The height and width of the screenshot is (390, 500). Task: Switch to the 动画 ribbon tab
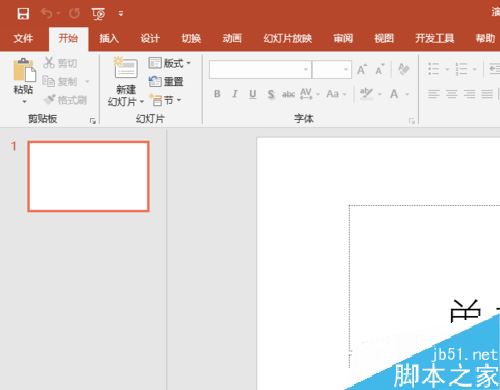tap(232, 38)
